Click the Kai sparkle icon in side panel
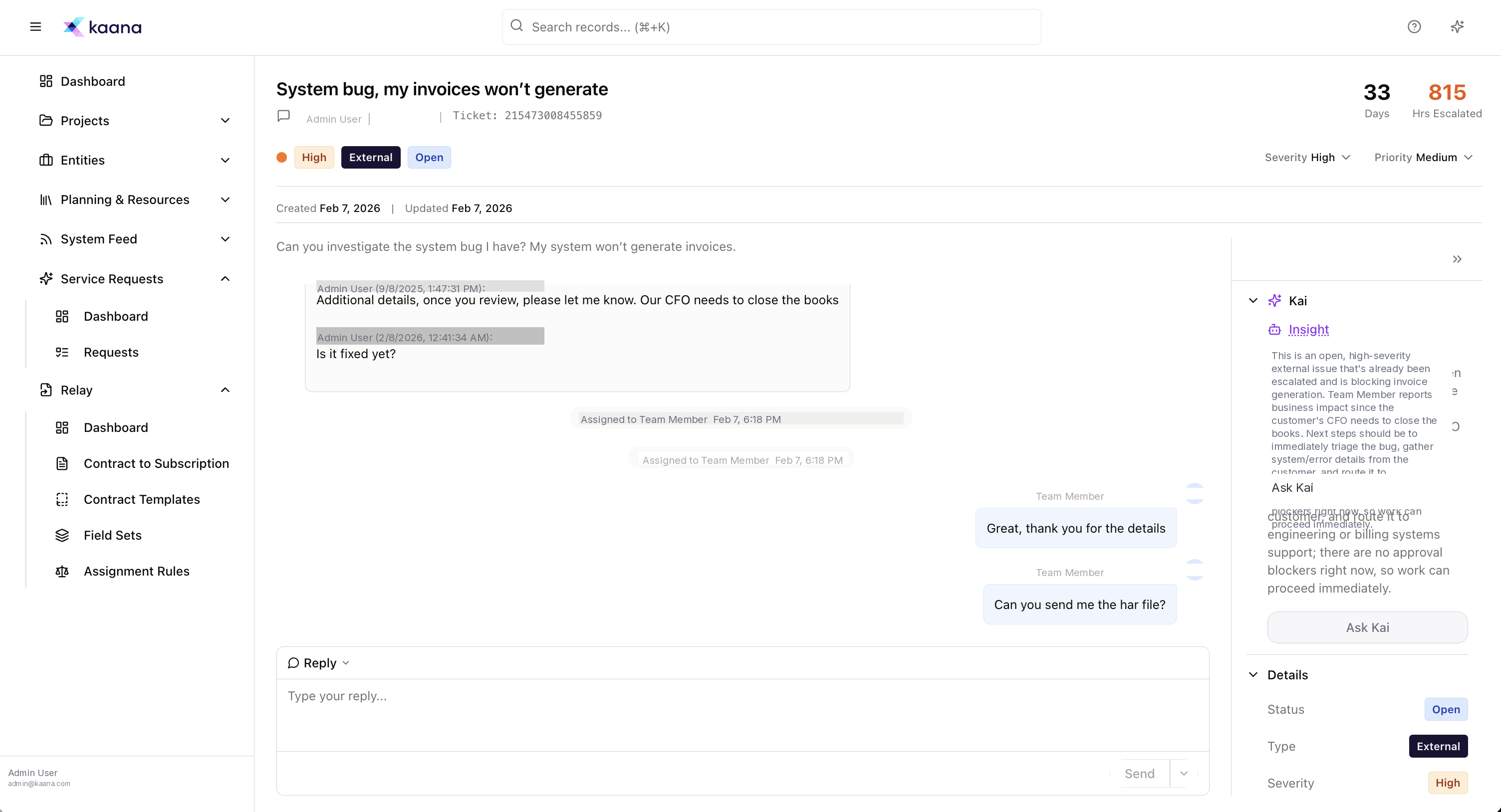The image size is (1501, 812). tap(1274, 301)
